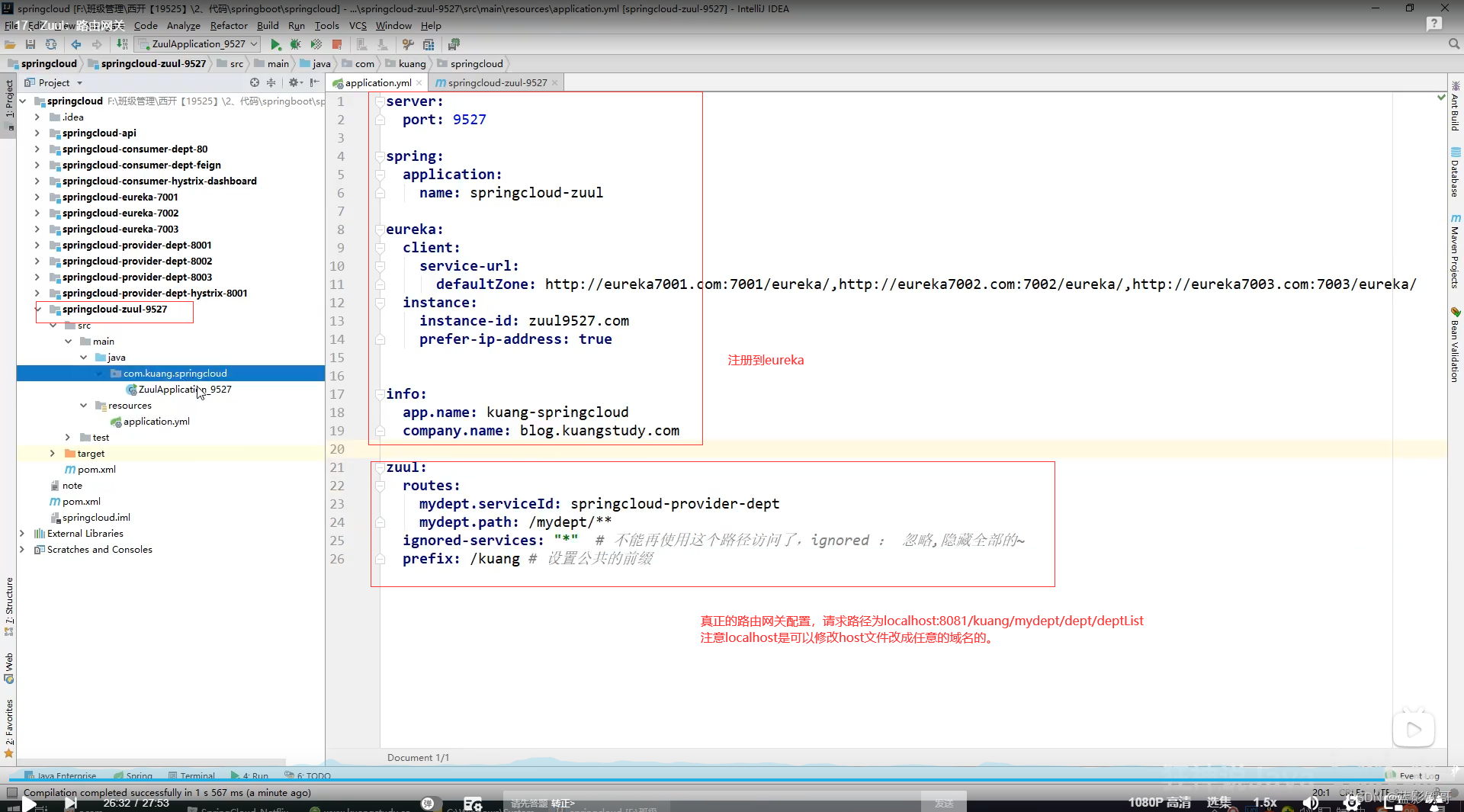Screen dimensions: 1464x812
Task: Open the 6: TODO tool window
Action: (308, 775)
